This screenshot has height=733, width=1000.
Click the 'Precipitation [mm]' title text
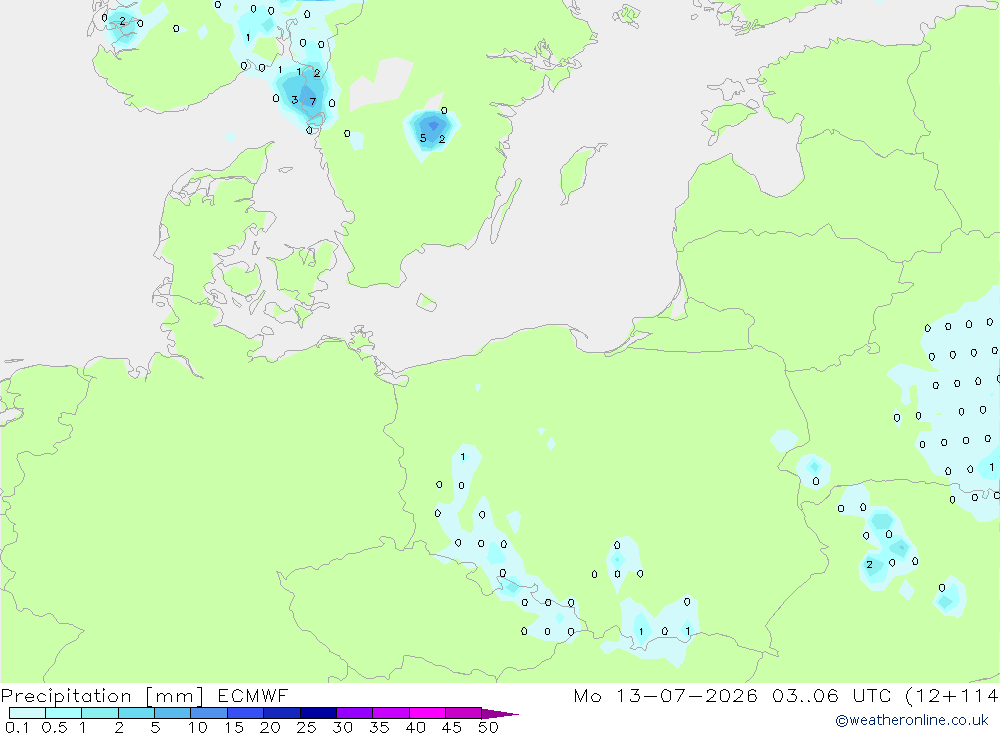point(102,695)
